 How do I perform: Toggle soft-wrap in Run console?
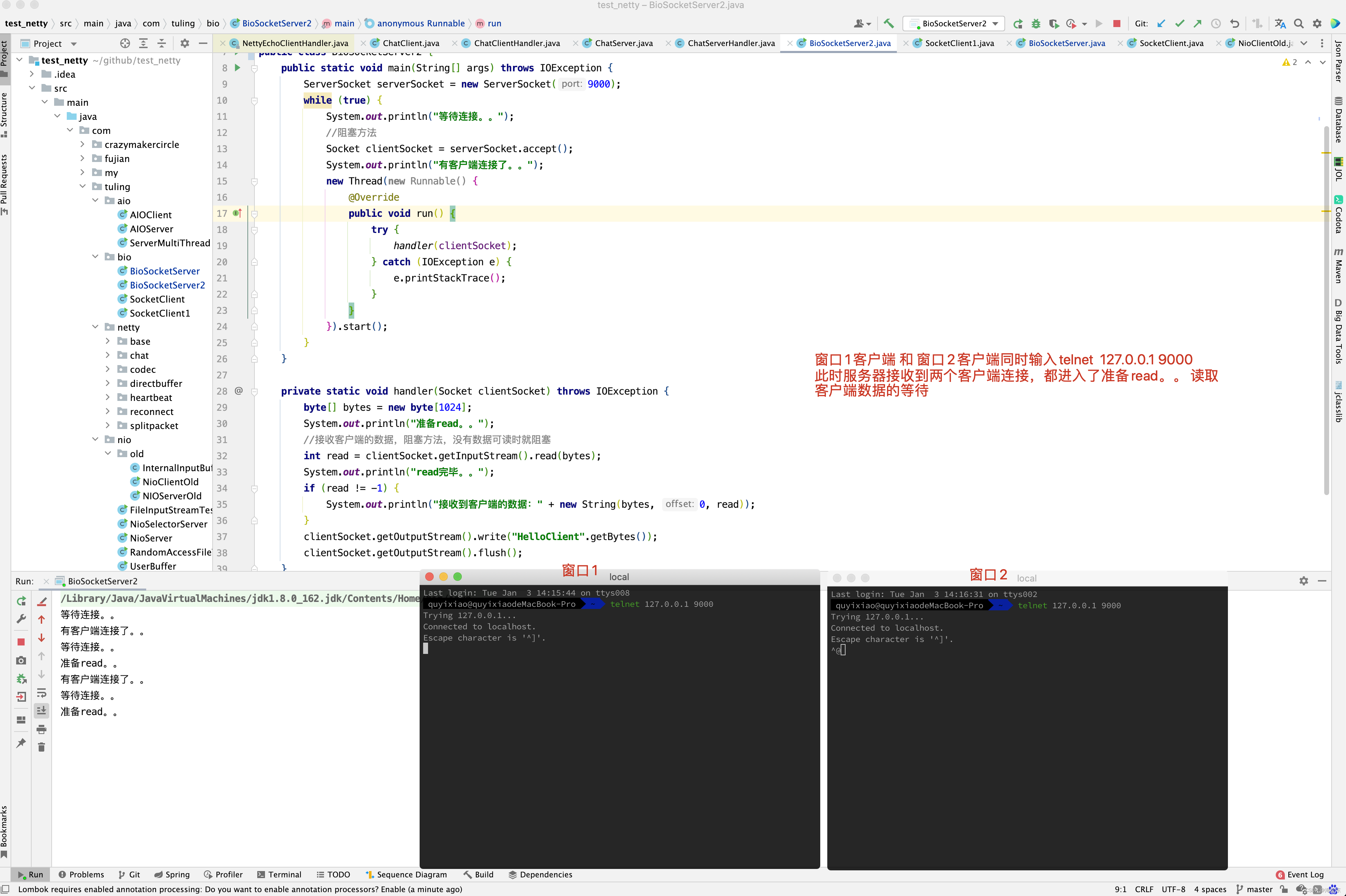(x=41, y=693)
